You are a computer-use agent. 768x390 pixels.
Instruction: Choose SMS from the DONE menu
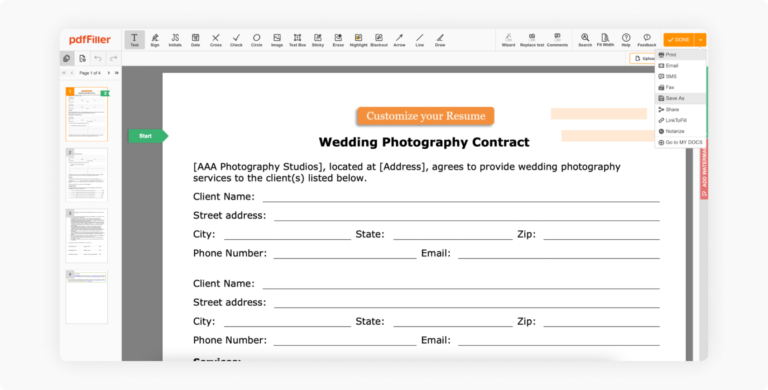pos(680,76)
